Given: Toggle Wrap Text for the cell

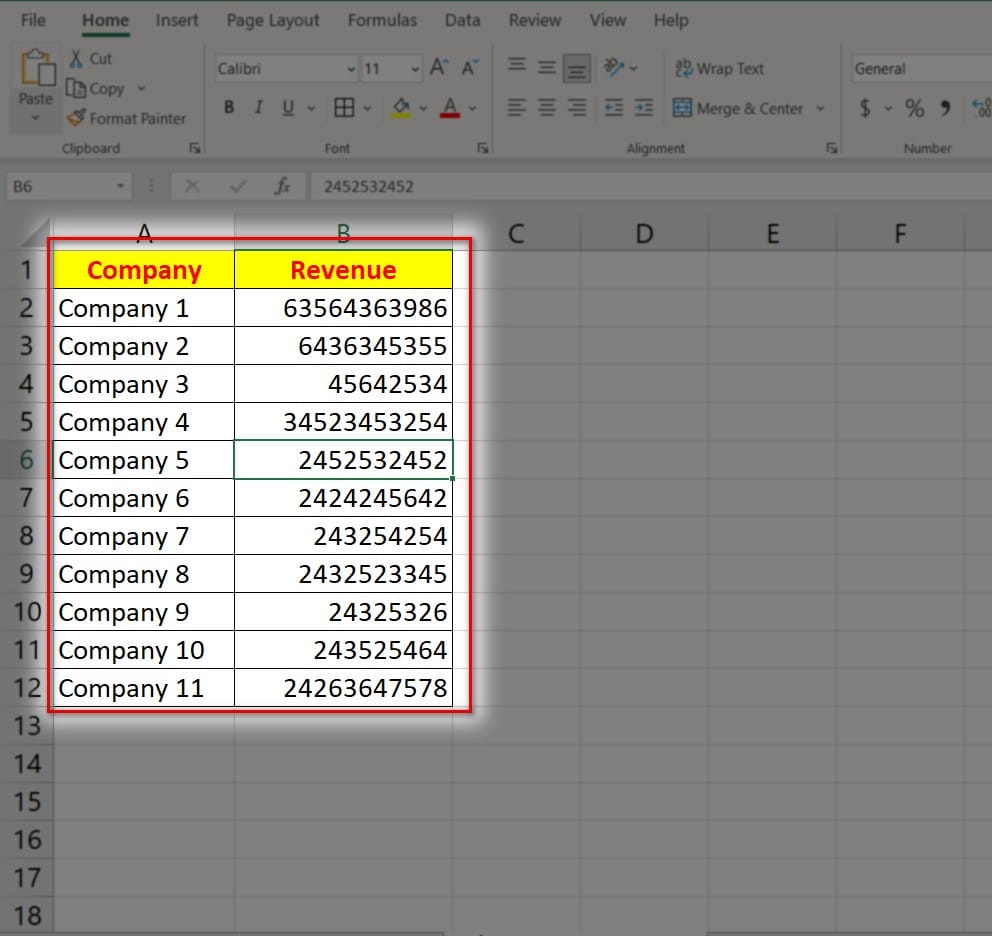Looking at the screenshot, I should coord(720,68).
